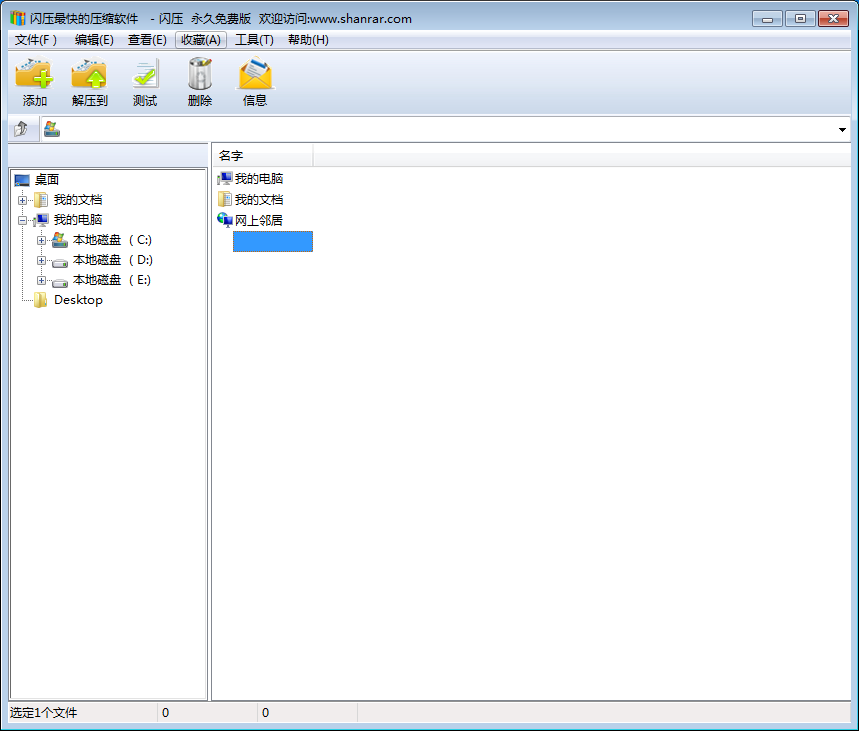The image size is (859, 731).
Task: Click the 删除 (Delete) trash icon
Action: (x=200, y=75)
